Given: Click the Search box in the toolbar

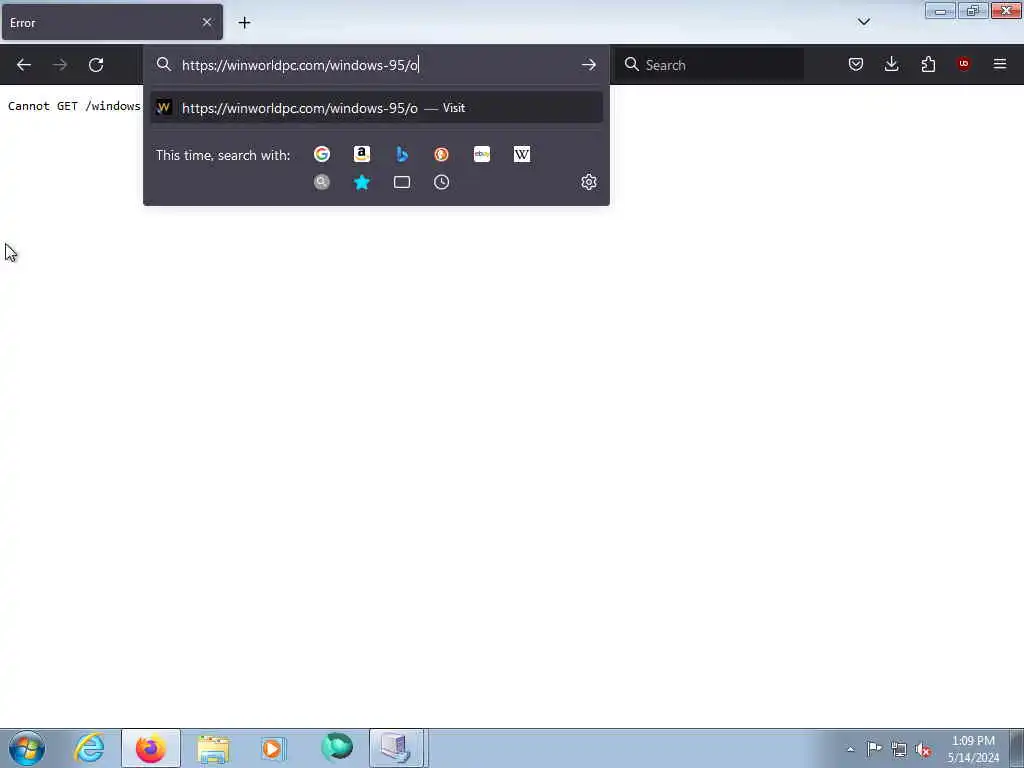Looking at the screenshot, I should point(710,65).
